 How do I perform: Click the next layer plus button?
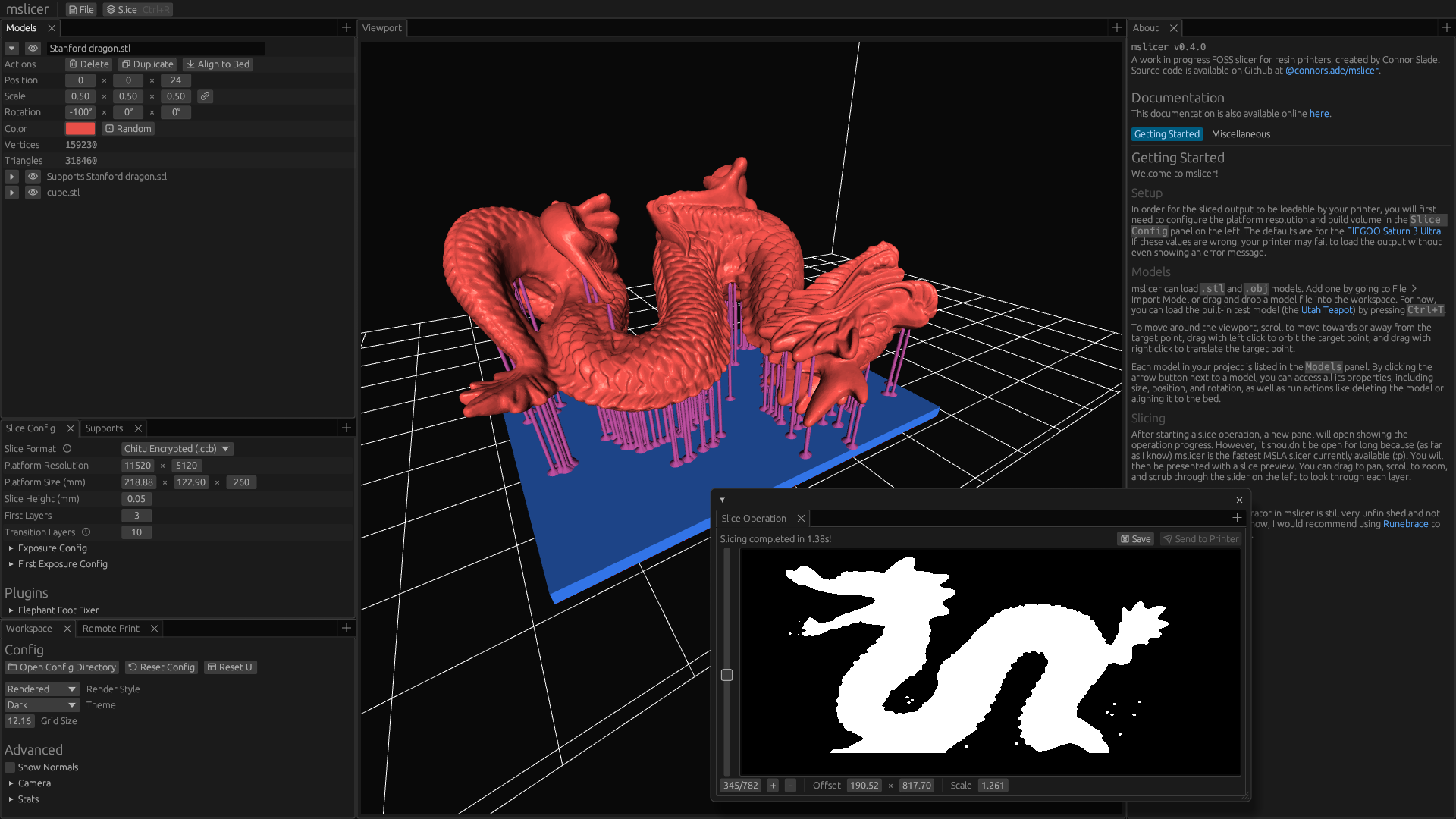(x=773, y=786)
